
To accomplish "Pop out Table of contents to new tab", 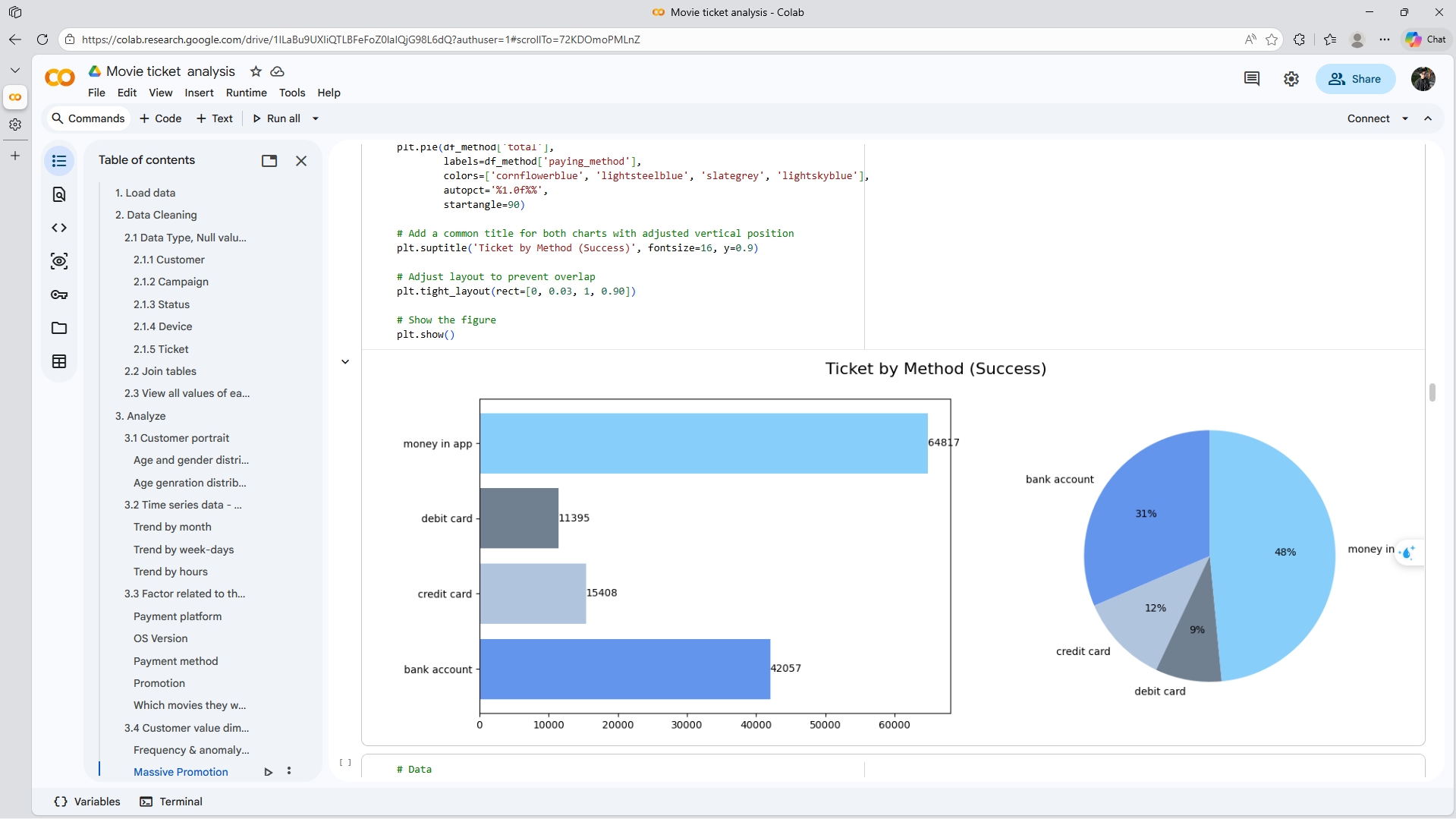I will (269, 161).
